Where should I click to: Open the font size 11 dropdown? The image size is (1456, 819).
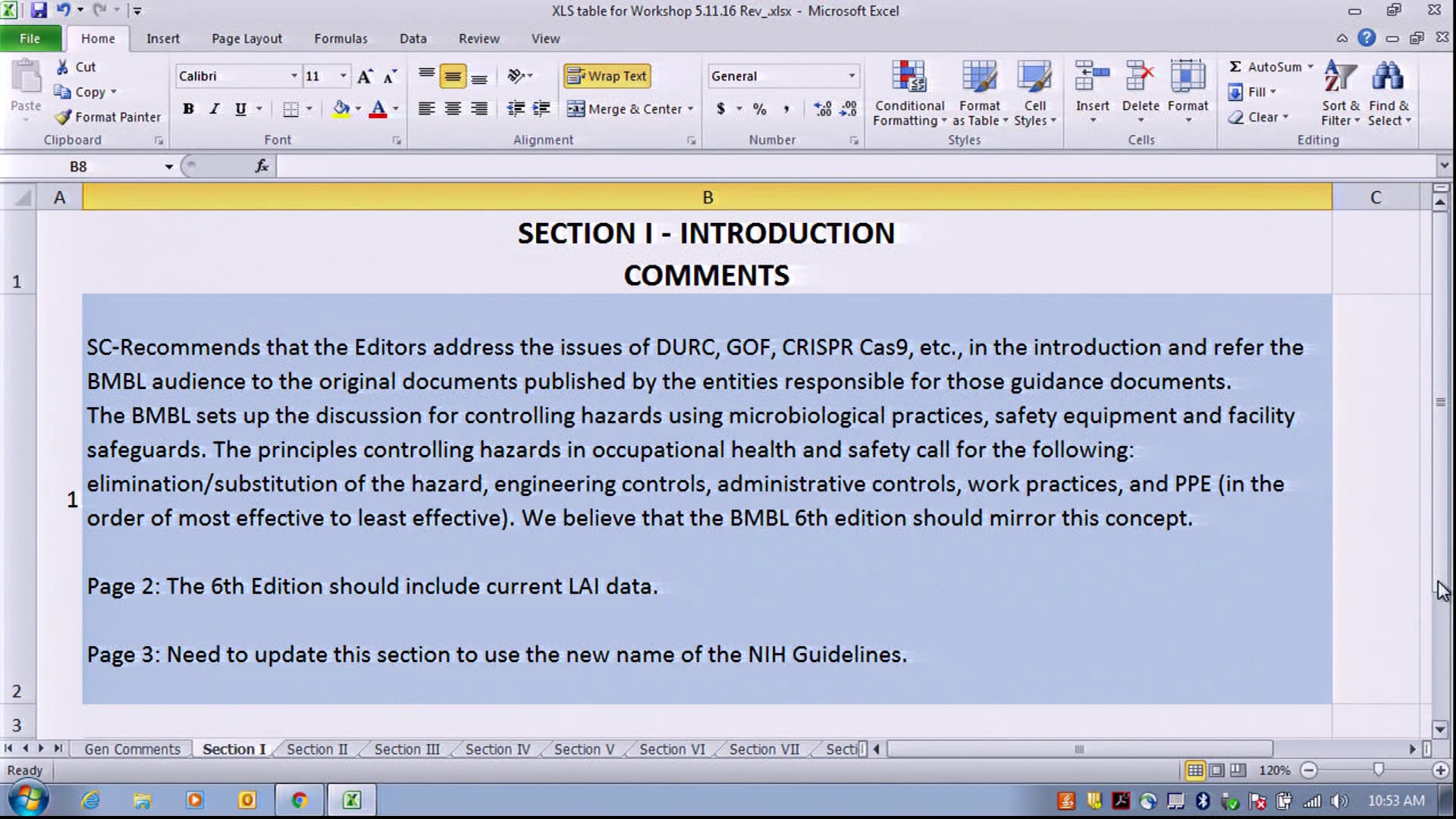click(343, 76)
